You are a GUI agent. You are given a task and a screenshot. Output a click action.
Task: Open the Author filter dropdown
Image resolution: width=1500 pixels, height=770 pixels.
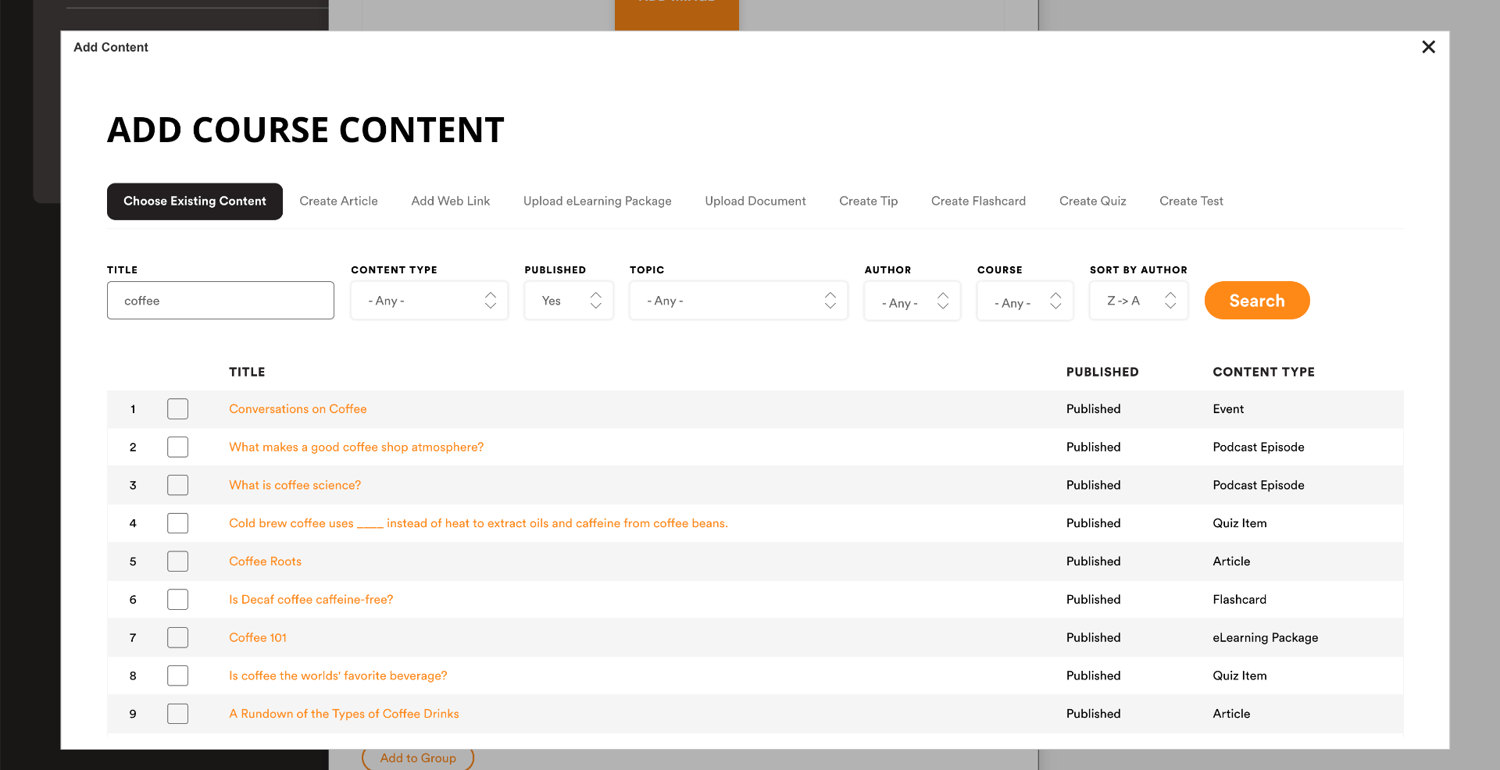point(911,302)
